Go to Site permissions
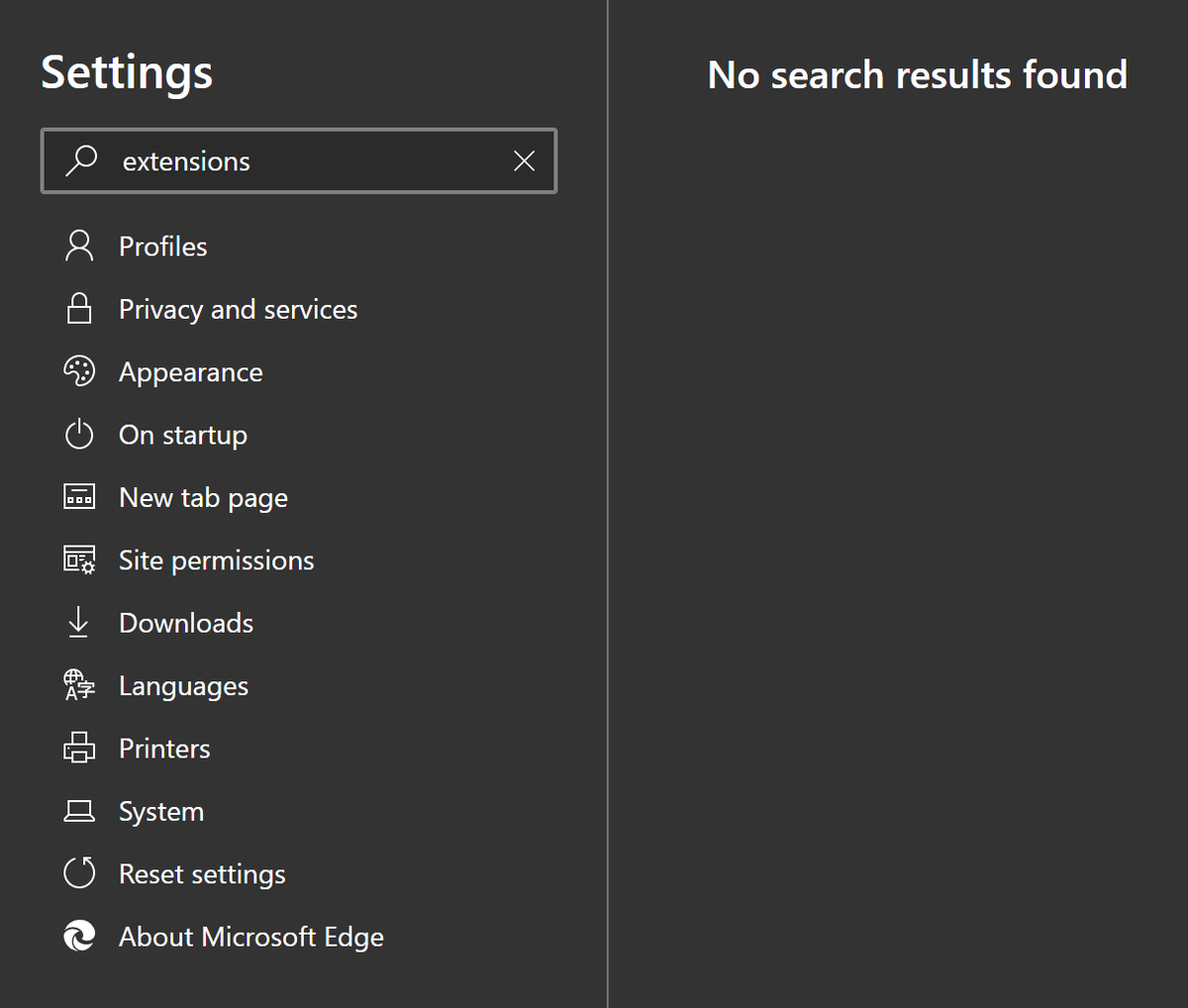 click(216, 560)
